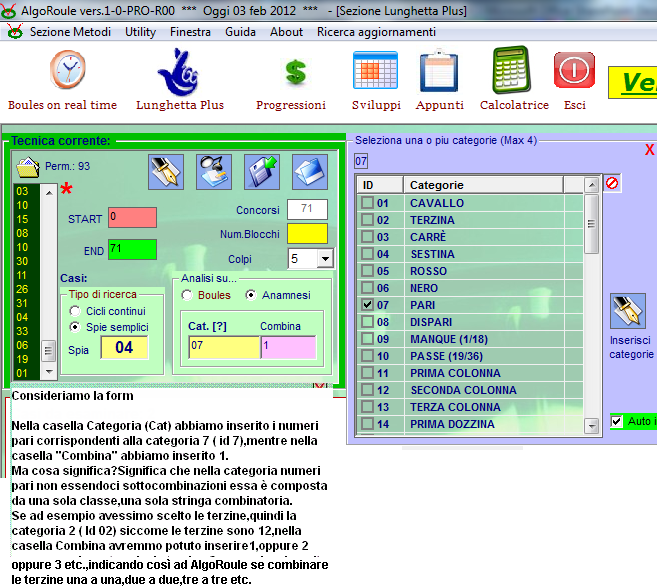
Task: Open the About menu
Action: (286, 32)
